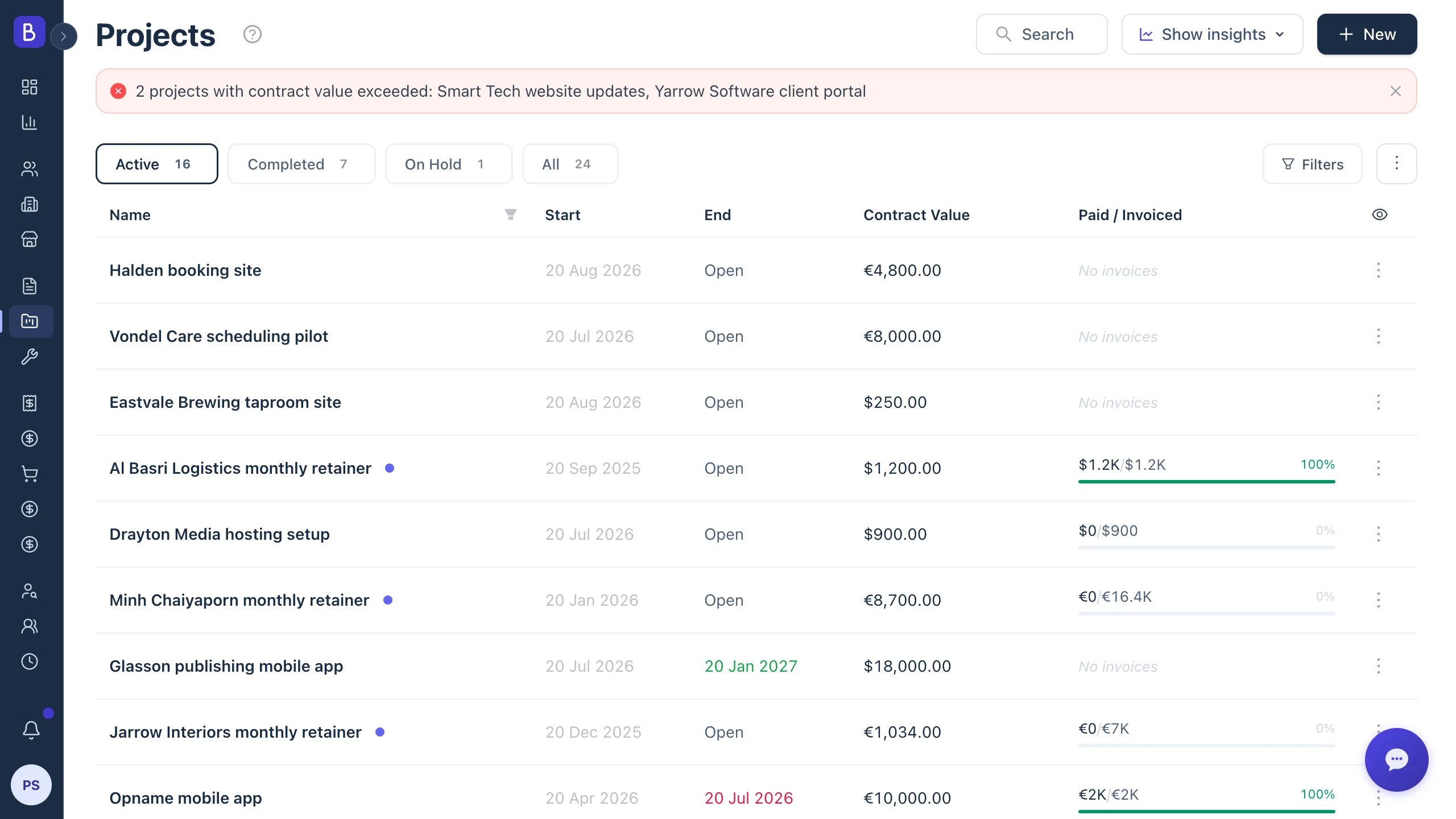Switch to the On Hold tab
The height and width of the screenshot is (819, 1456).
(x=449, y=164)
